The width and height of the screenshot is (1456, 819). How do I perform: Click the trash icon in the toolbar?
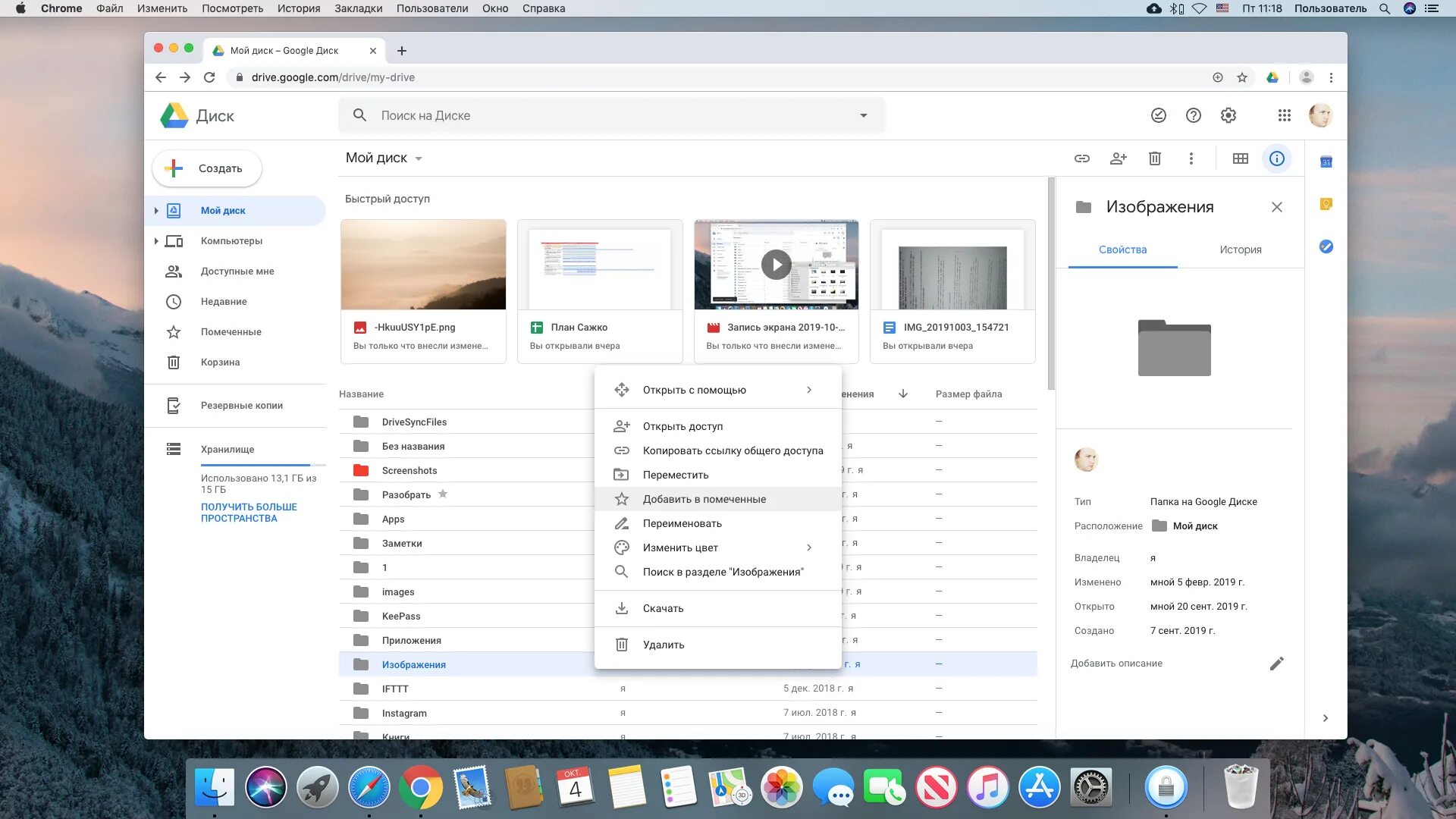point(1154,158)
